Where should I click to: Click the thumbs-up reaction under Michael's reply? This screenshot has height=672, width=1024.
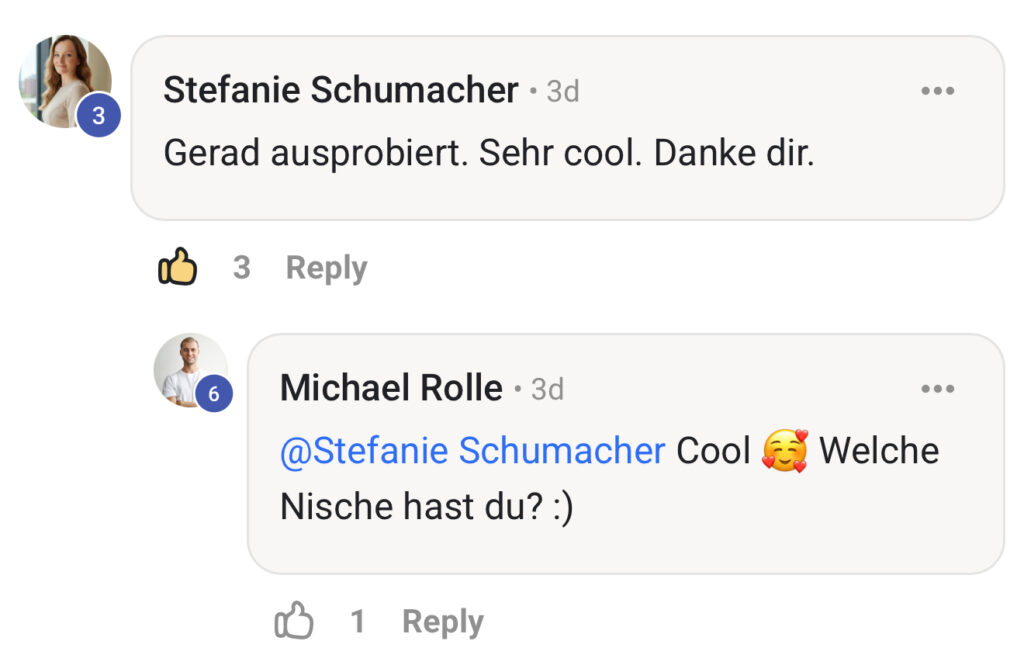[x=296, y=620]
